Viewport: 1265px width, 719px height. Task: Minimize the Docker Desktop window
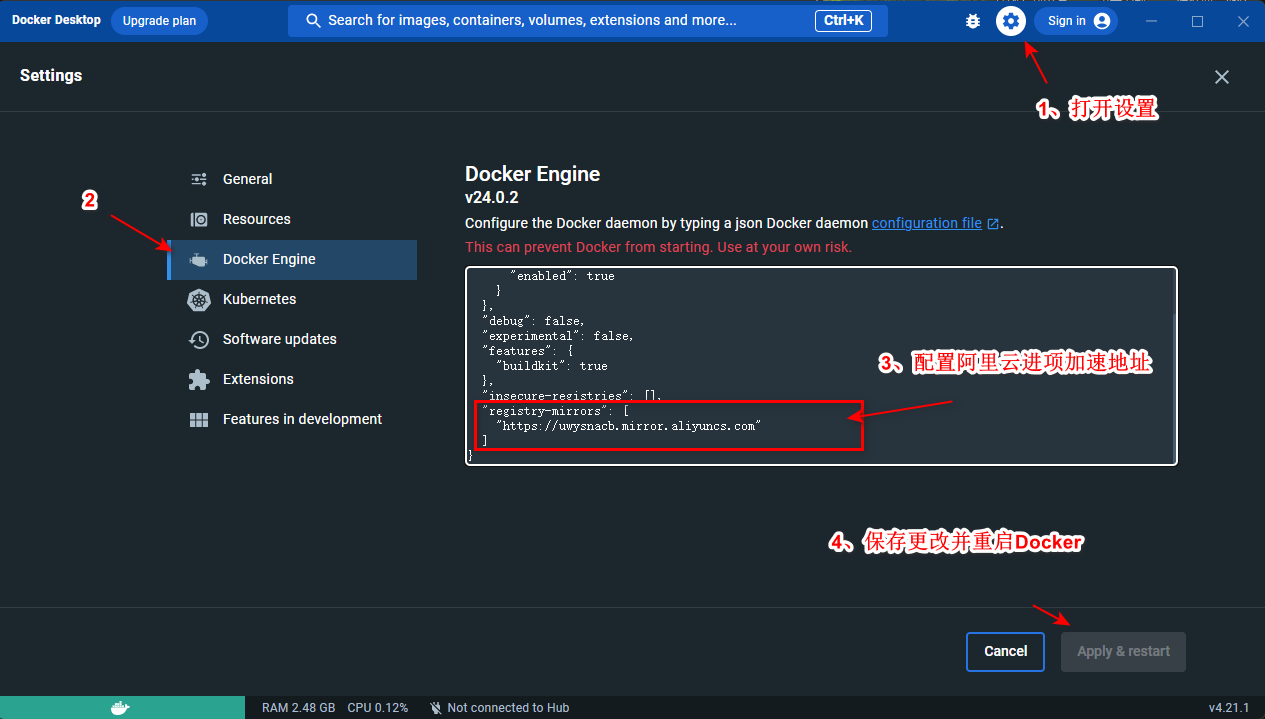click(1152, 21)
